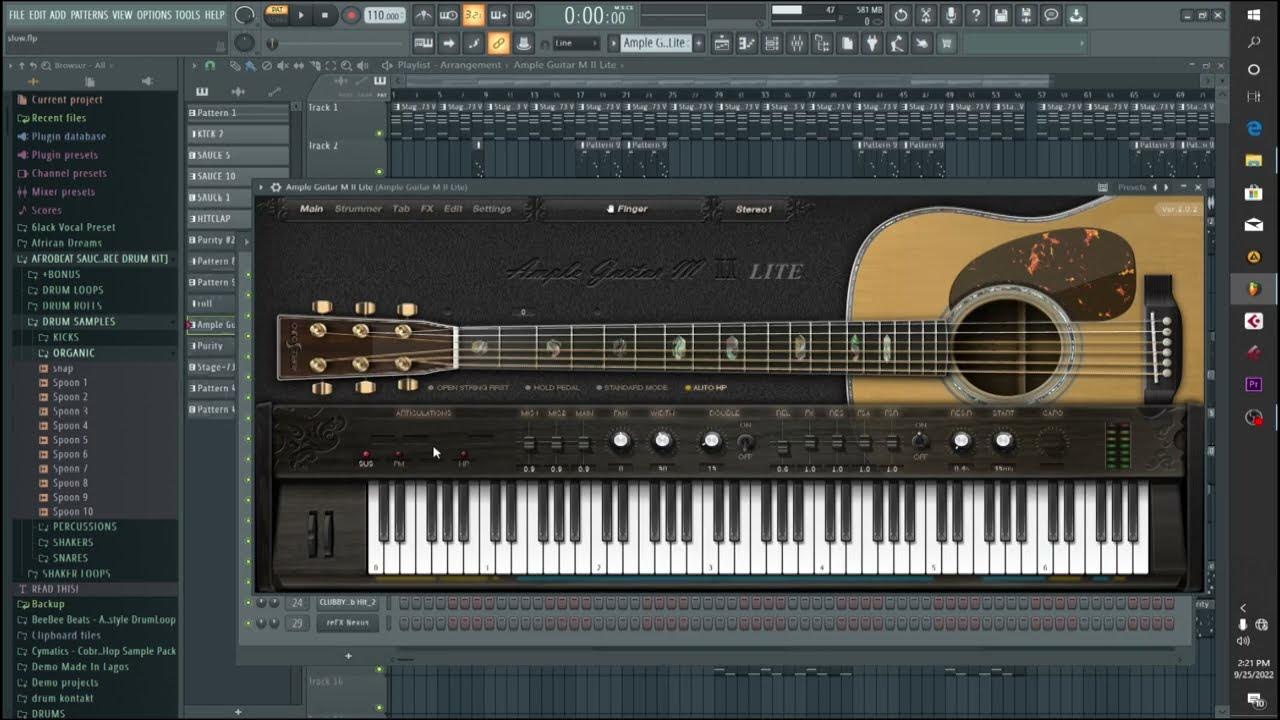The height and width of the screenshot is (720, 1280).
Task: Toggle the SUS articulation LED
Action: point(366,455)
